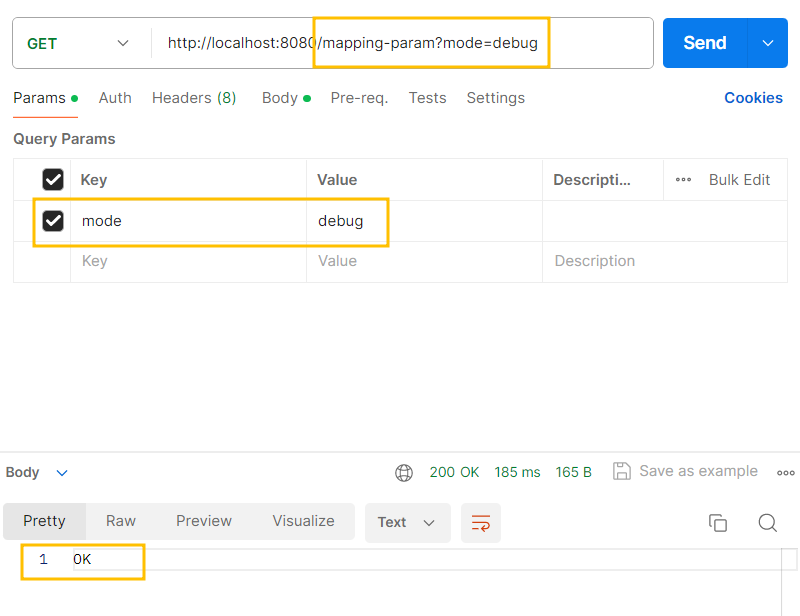The width and height of the screenshot is (800, 616).
Task: Click the Key column header
Action: tap(94, 180)
